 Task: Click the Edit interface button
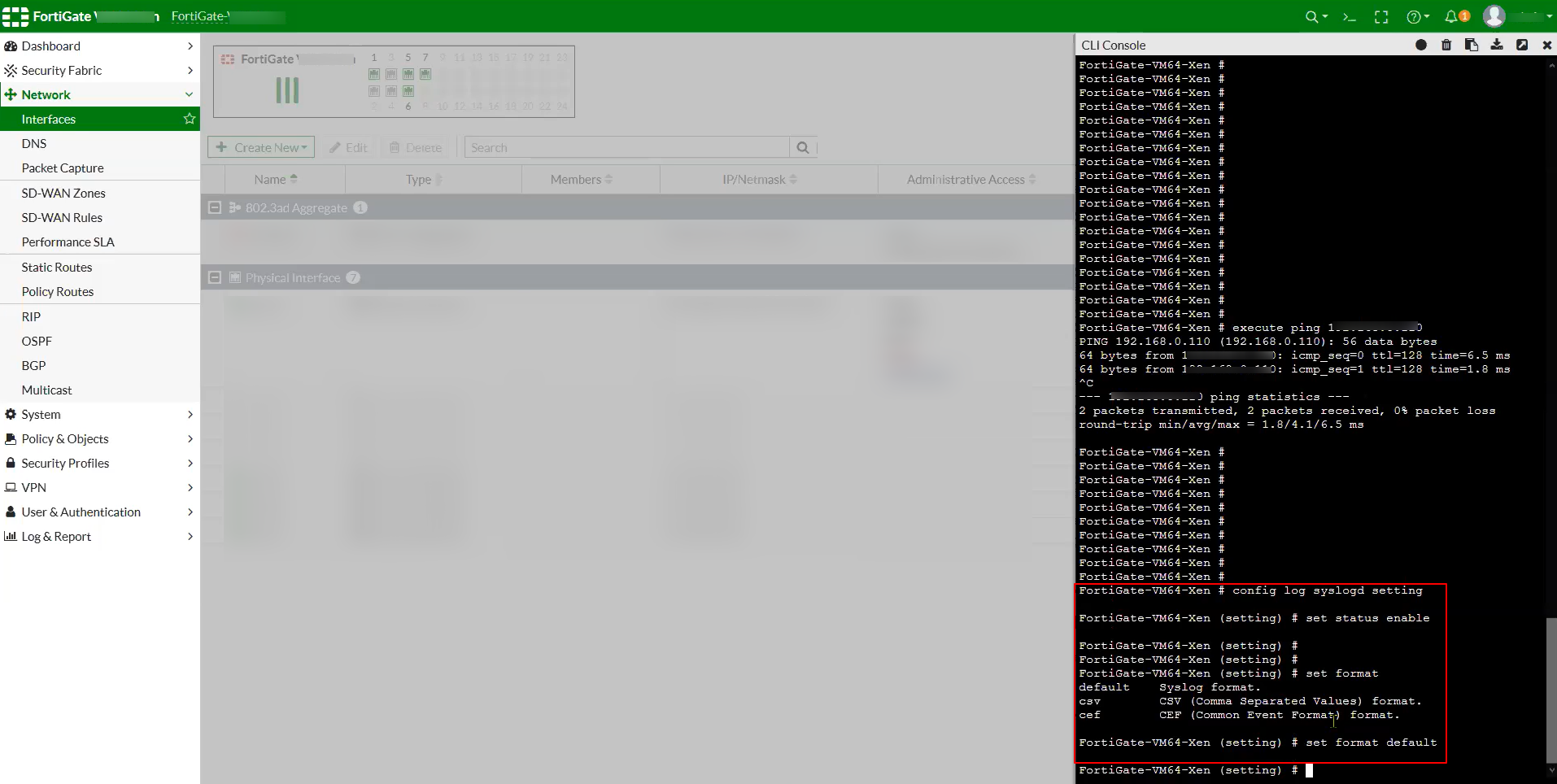coord(348,147)
